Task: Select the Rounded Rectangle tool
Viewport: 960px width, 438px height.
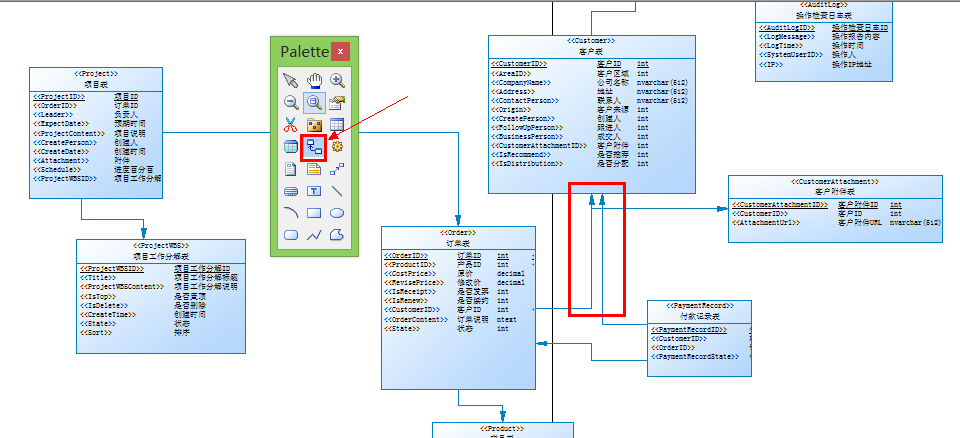Action: (x=291, y=235)
